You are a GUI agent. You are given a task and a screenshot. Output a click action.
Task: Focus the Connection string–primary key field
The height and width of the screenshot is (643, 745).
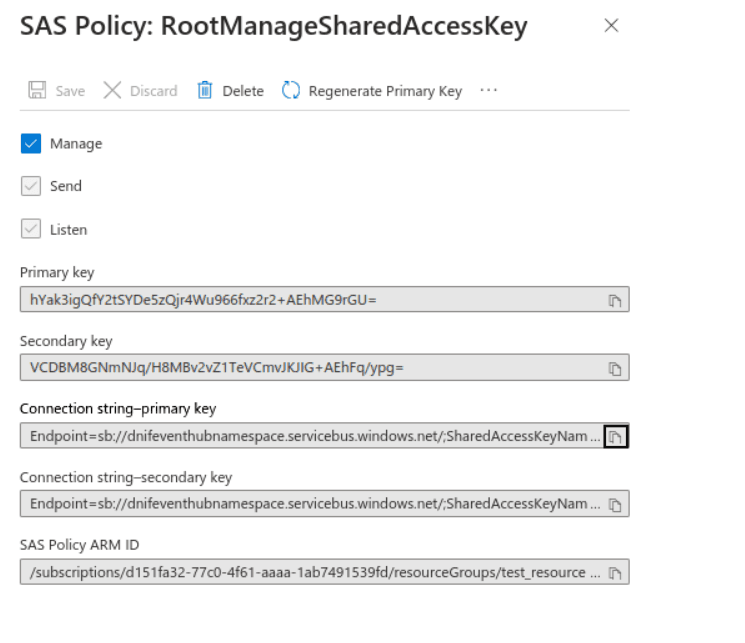325,436
